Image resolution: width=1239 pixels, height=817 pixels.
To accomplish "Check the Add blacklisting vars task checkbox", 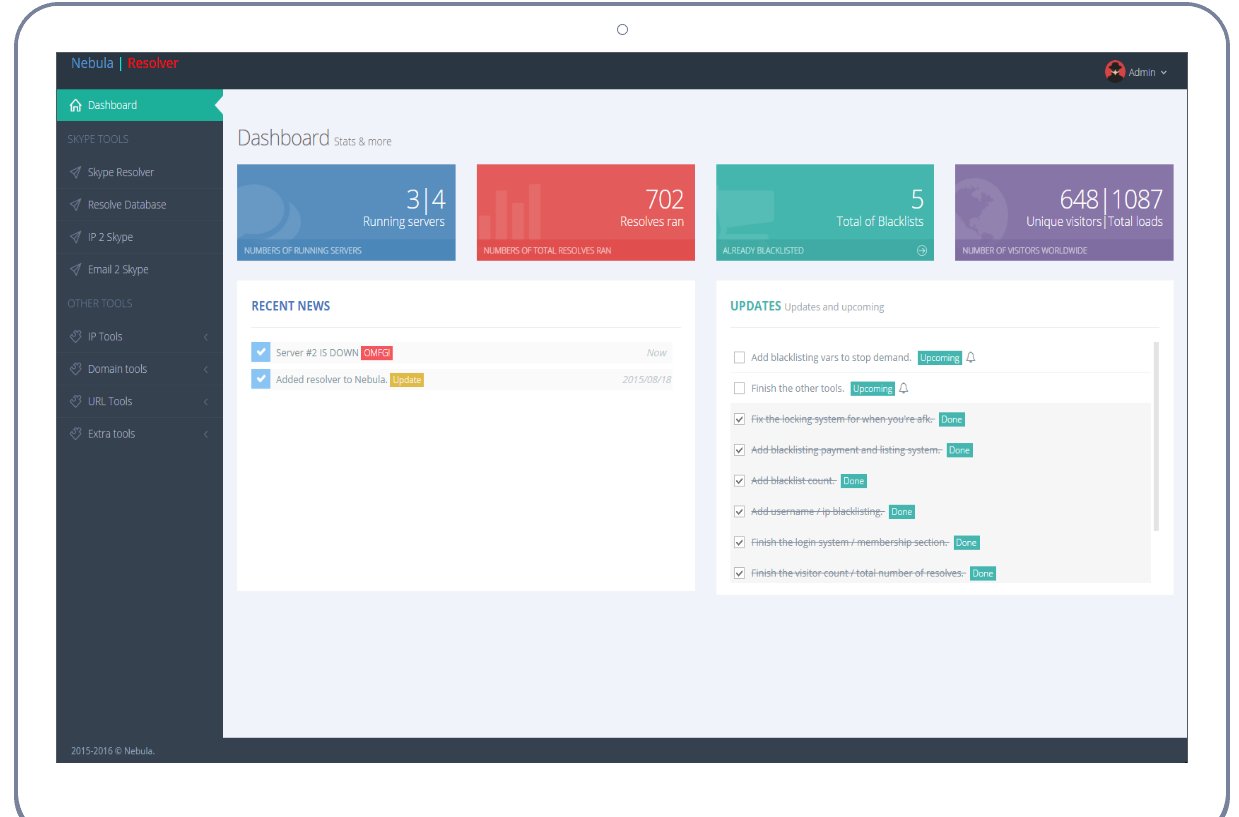I will [x=739, y=357].
